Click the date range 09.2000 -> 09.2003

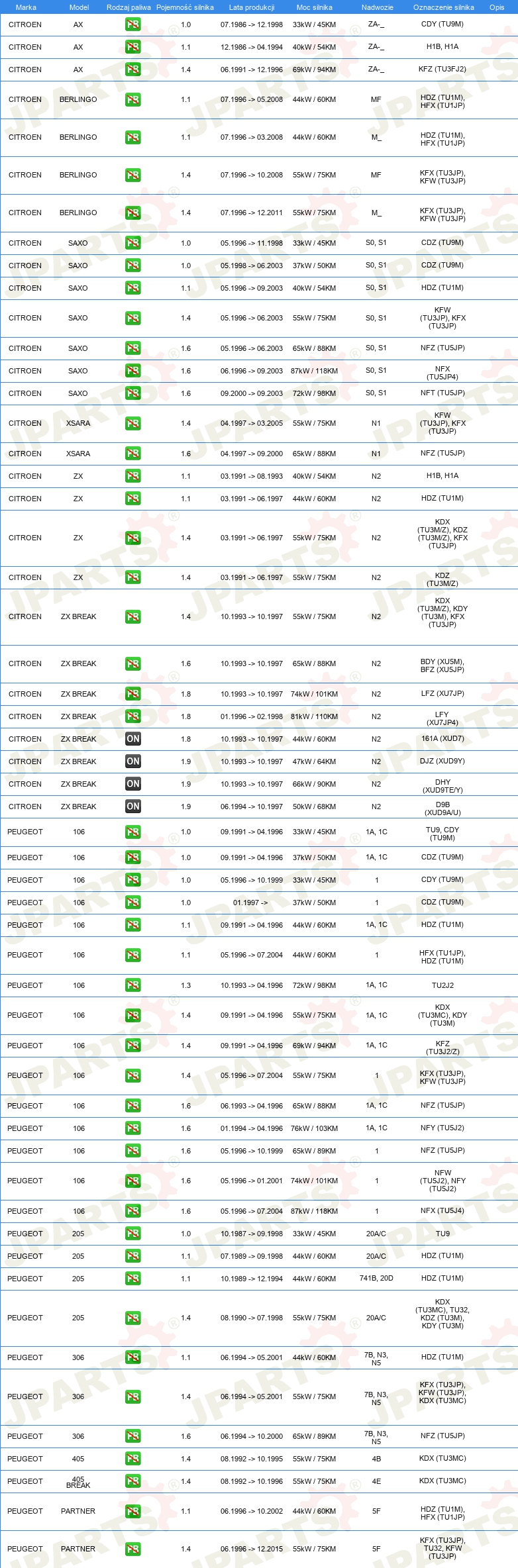click(x=252, y=393)
